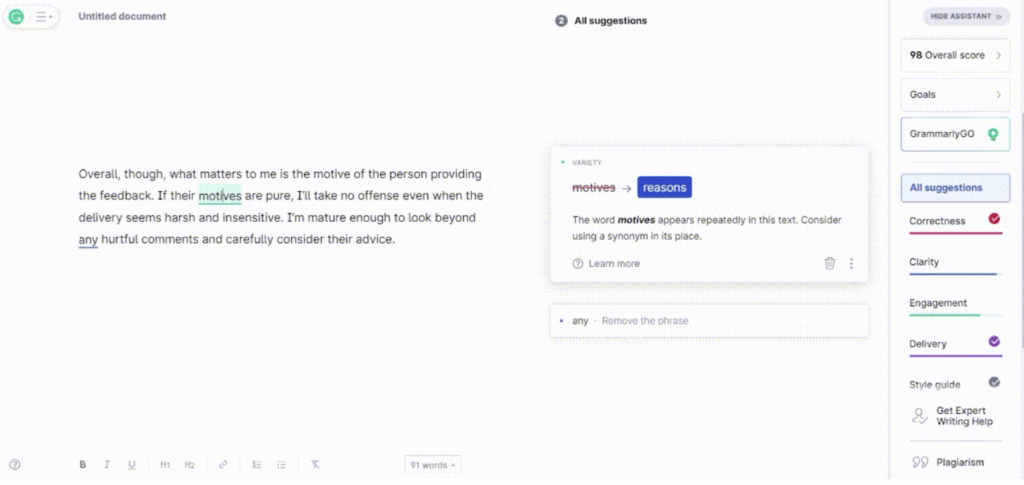Open more options on the suggestion card
Screen dimensions: 1024x485
tap(851, 264)
